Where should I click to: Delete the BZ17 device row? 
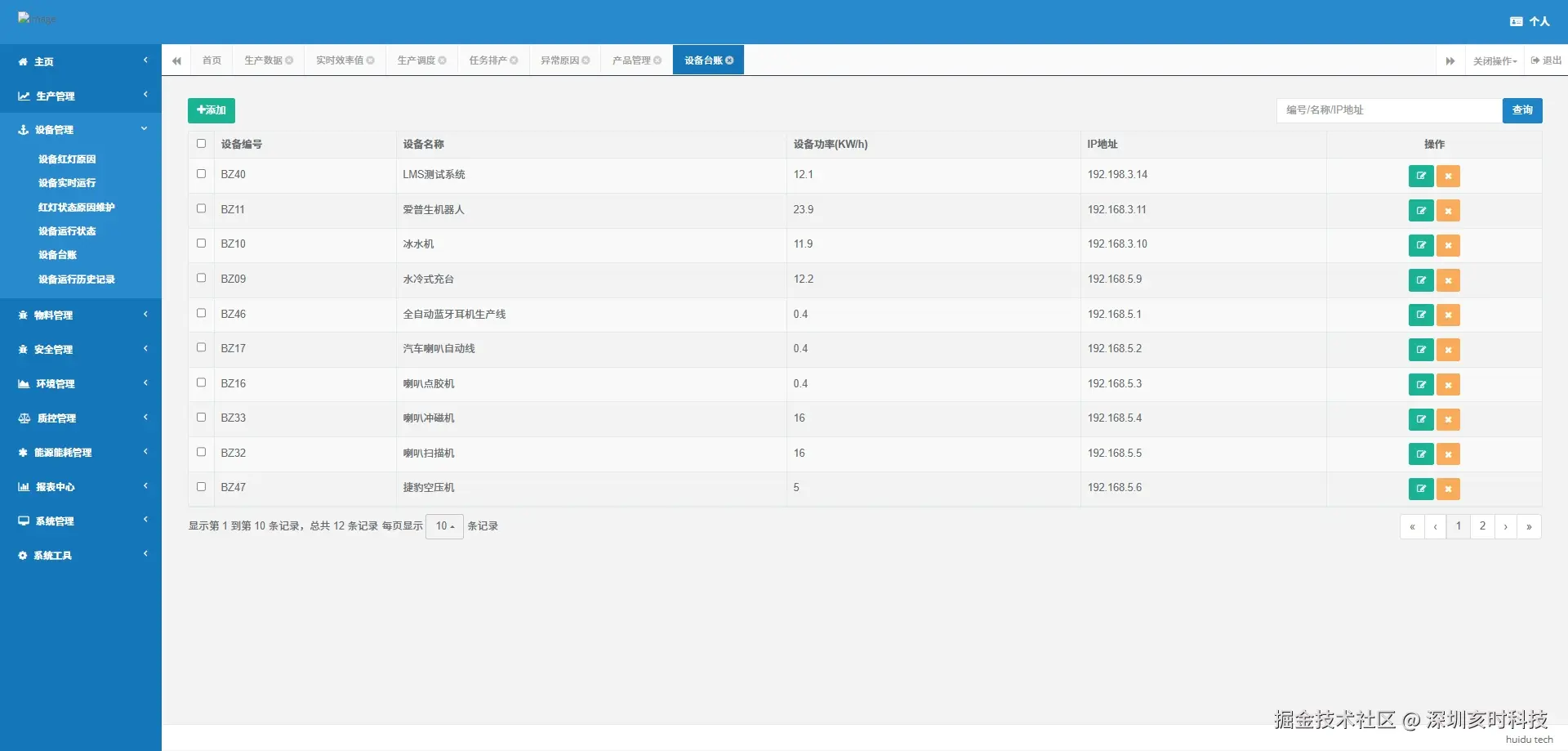click(x=1448, y=350)
